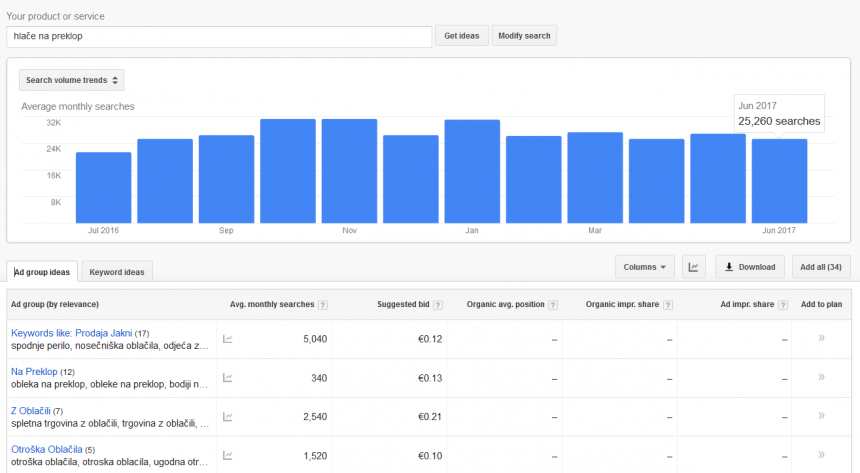Click help icon next to Avg. monthly searches
860x473 pixels.
323,305
